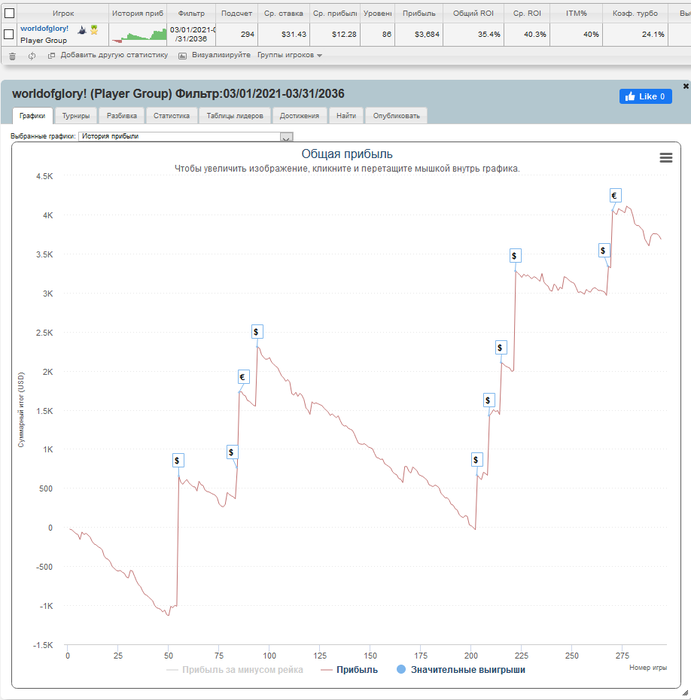Open the Статистика tab
The height and width of the screenshot is (700, 691).
click(x=171, y=116)
